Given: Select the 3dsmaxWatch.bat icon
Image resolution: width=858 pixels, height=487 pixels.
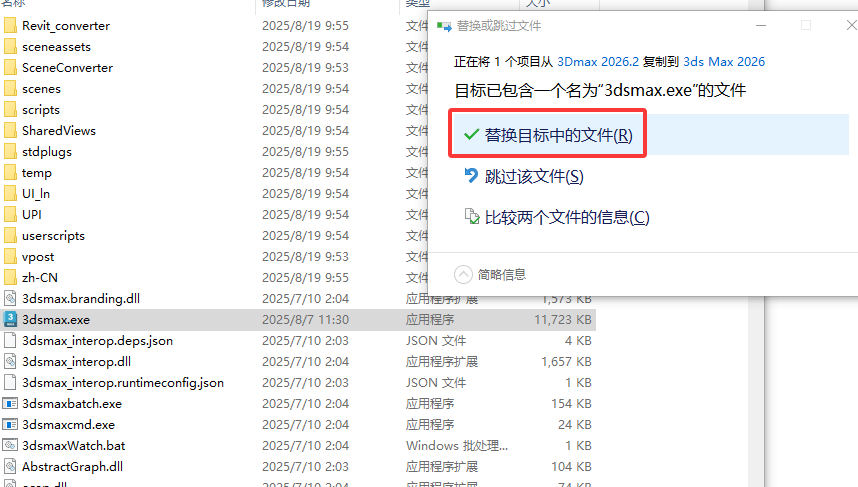Looking at the screenshot, I should click(10, 445).
